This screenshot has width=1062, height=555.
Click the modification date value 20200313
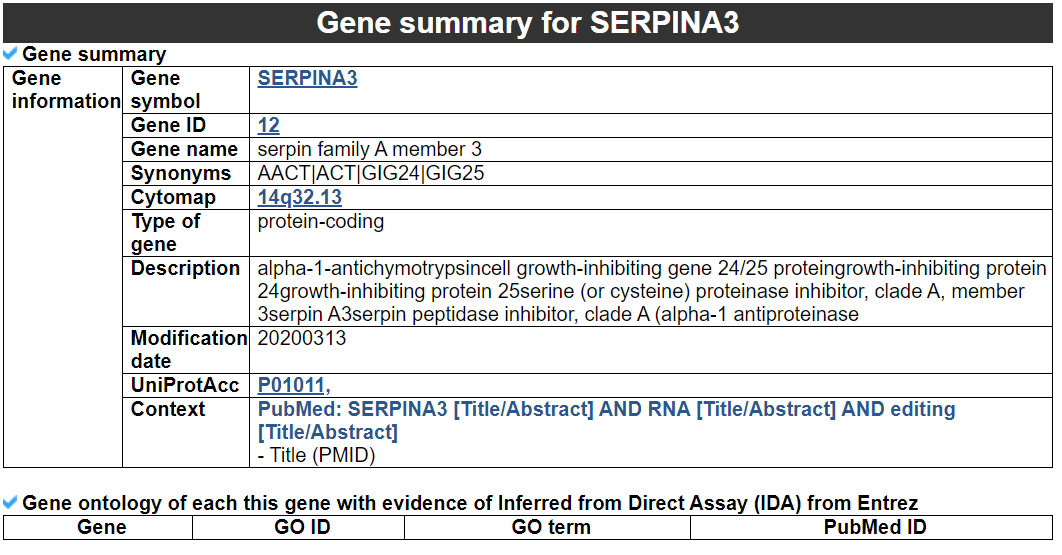tap(302, 338)
